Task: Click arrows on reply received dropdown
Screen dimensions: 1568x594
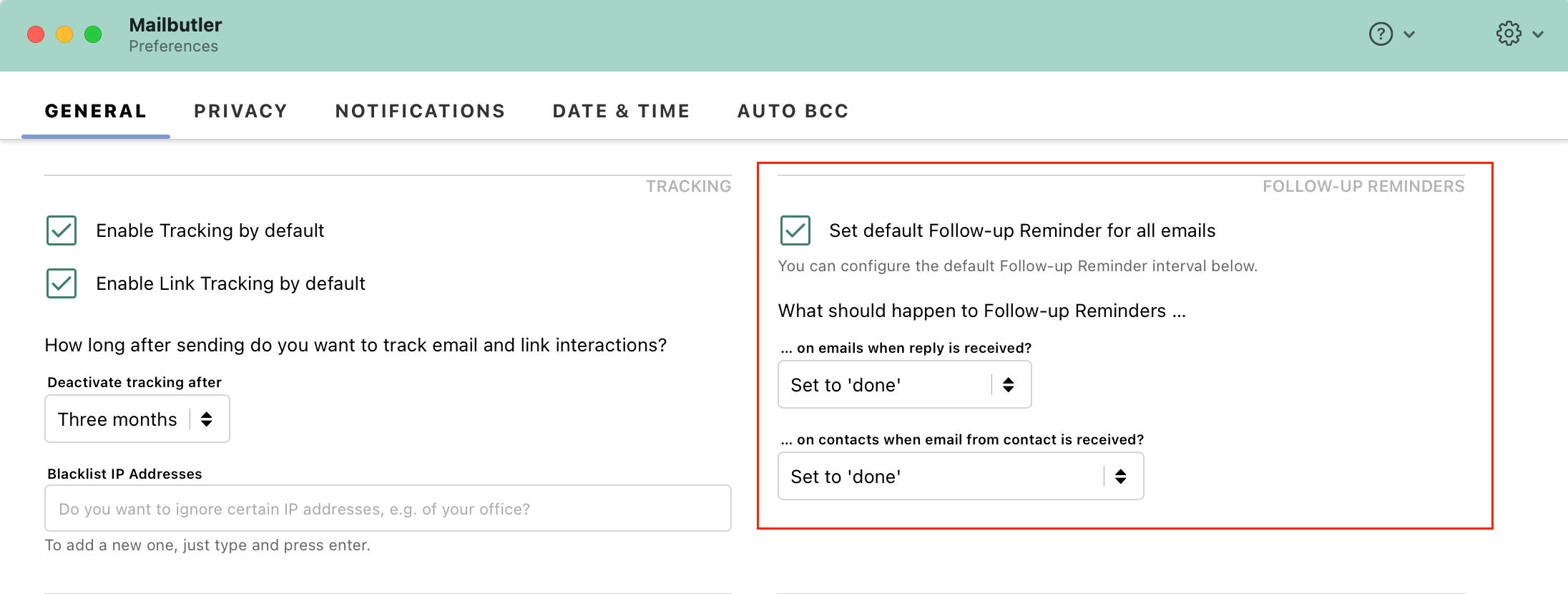Action: (1009, 385)
